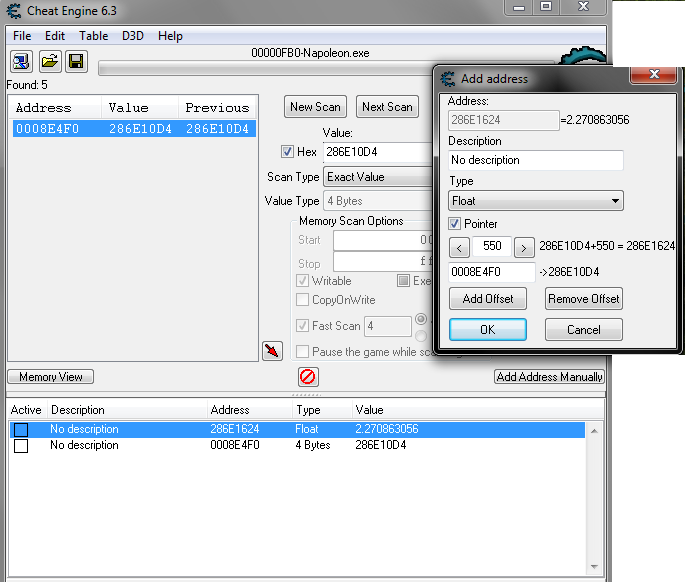Open the D3D menu
This screenshot has width=685, height=582.
click(x=133, y=36)
